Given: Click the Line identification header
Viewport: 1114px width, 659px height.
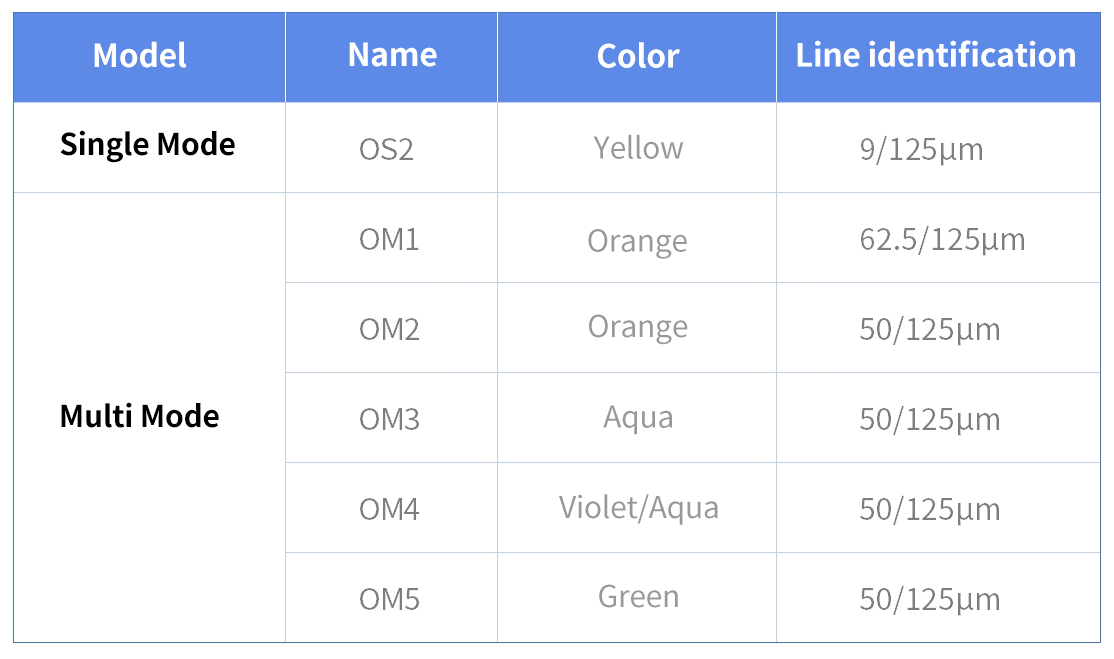Looking at the screenshot, I should [939, 58].
